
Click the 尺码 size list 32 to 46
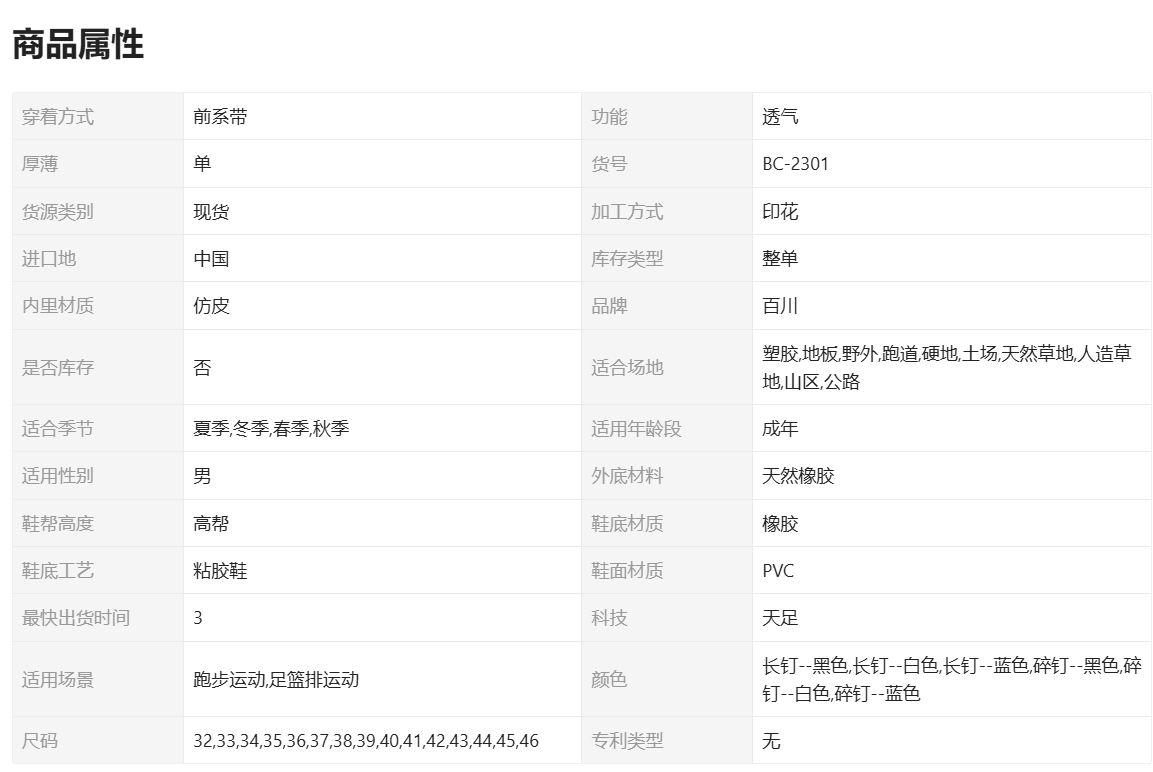coord(366,741)
